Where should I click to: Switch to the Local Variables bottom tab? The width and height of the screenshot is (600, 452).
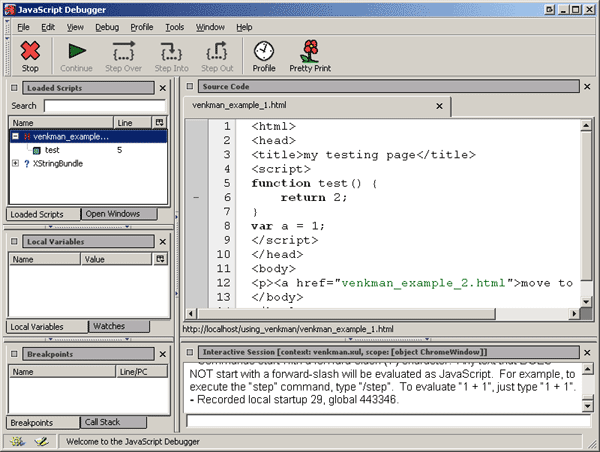47,326
